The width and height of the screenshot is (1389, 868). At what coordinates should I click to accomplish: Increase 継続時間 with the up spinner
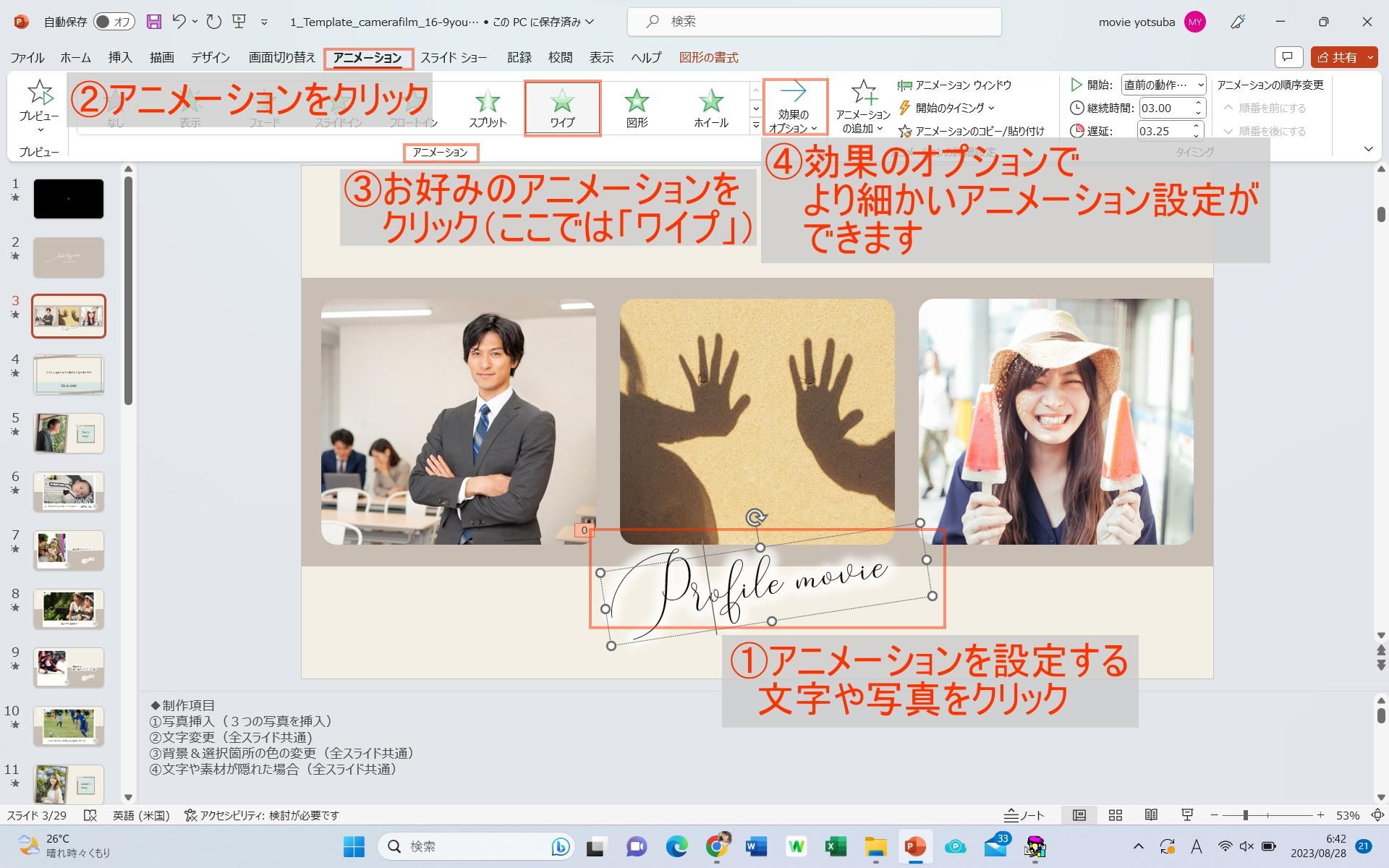click(x=1198, y=103)
